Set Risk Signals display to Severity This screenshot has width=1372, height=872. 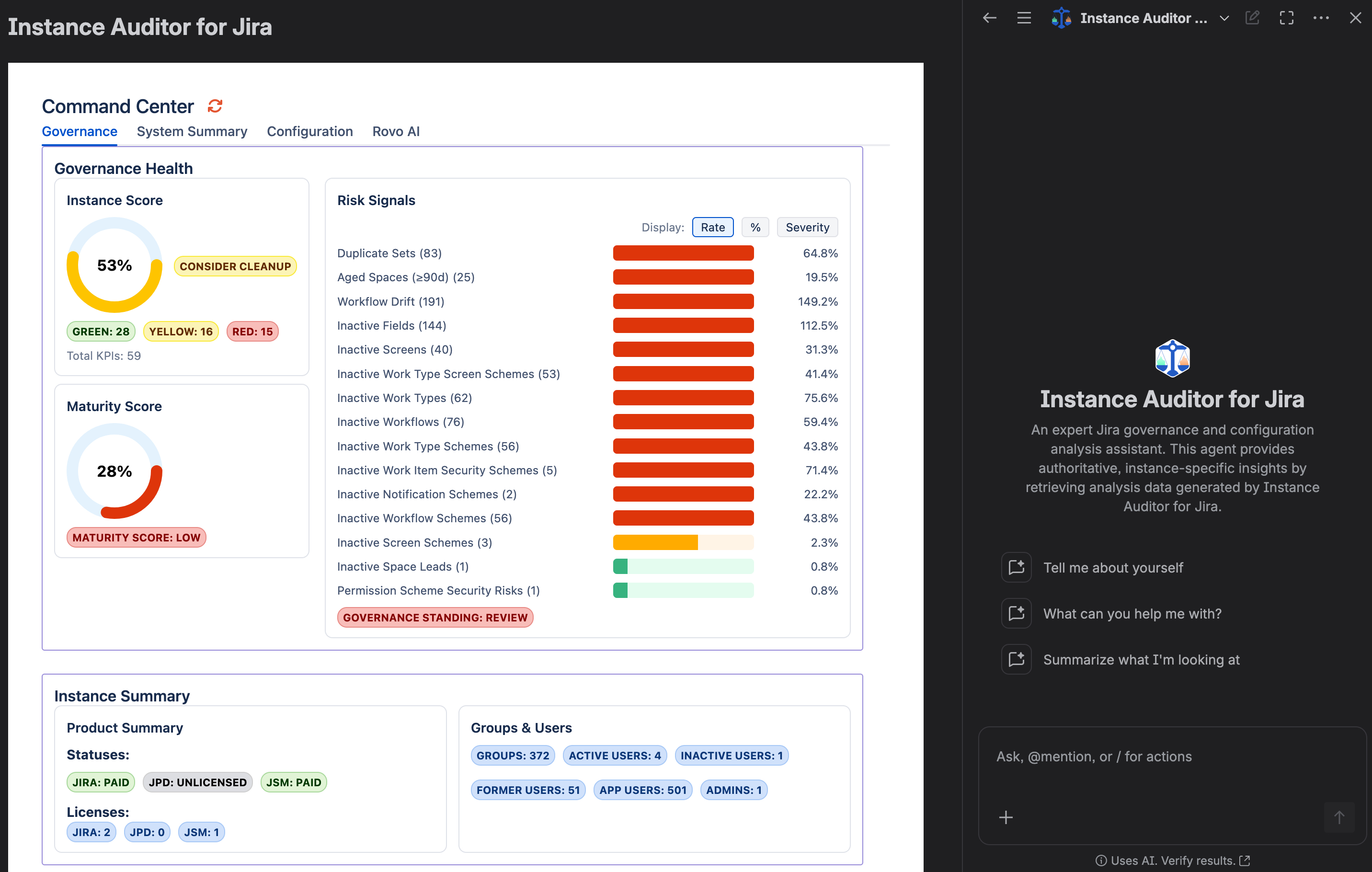[x=807, y=228]
